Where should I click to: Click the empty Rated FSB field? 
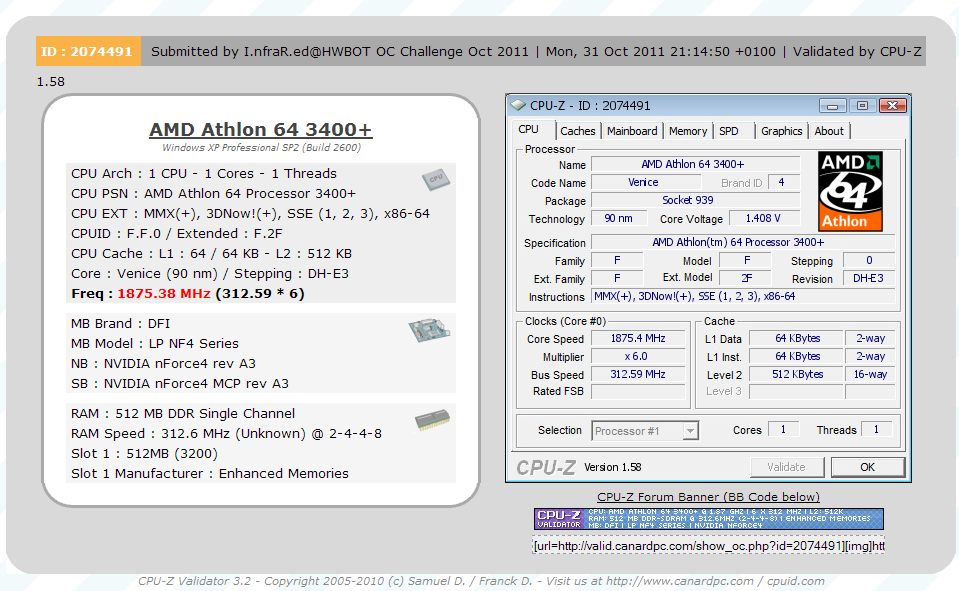click(x=638, y=392)
